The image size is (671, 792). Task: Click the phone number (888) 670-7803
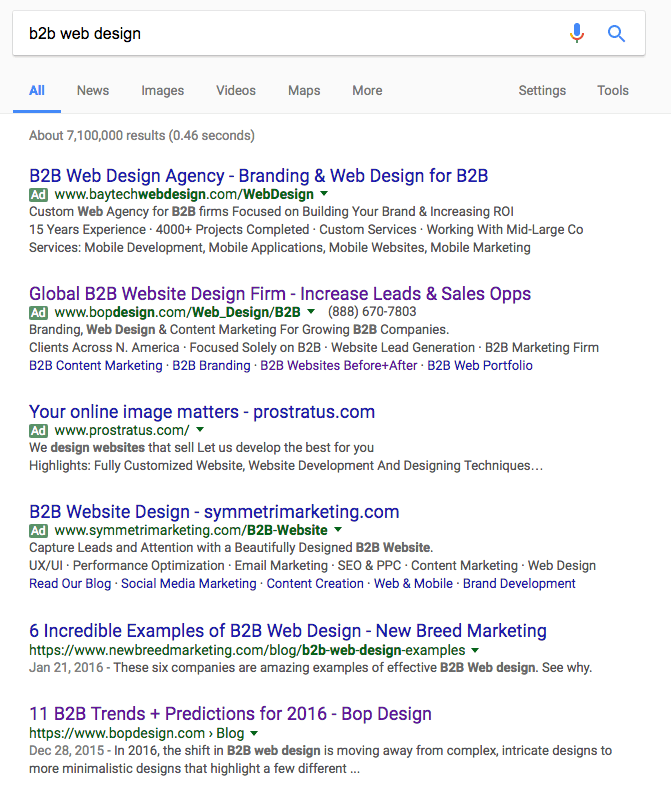click(372, 312)
